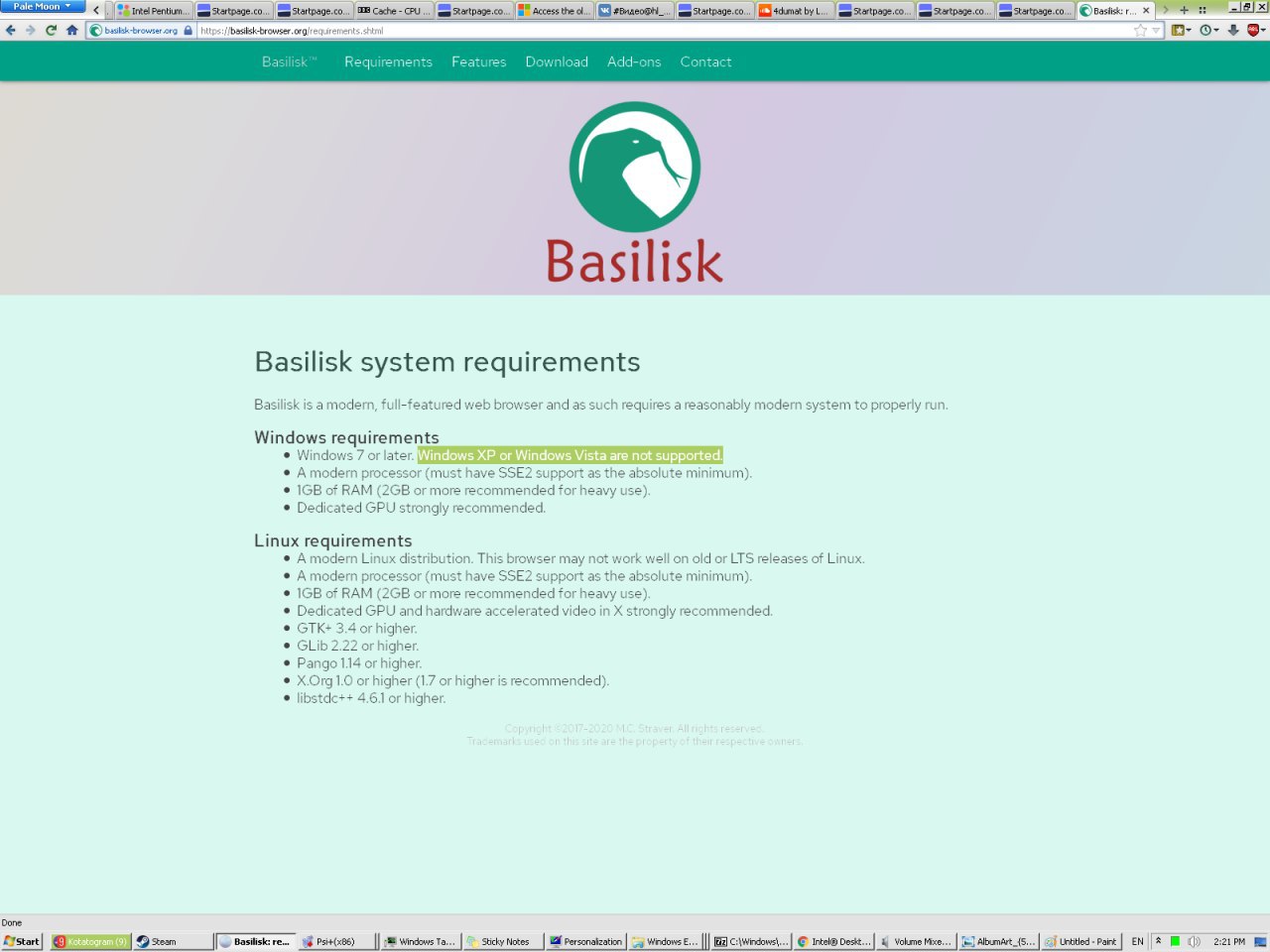
Task: Click the Basilisk™ home link
Action: click(x=290, y=61)
